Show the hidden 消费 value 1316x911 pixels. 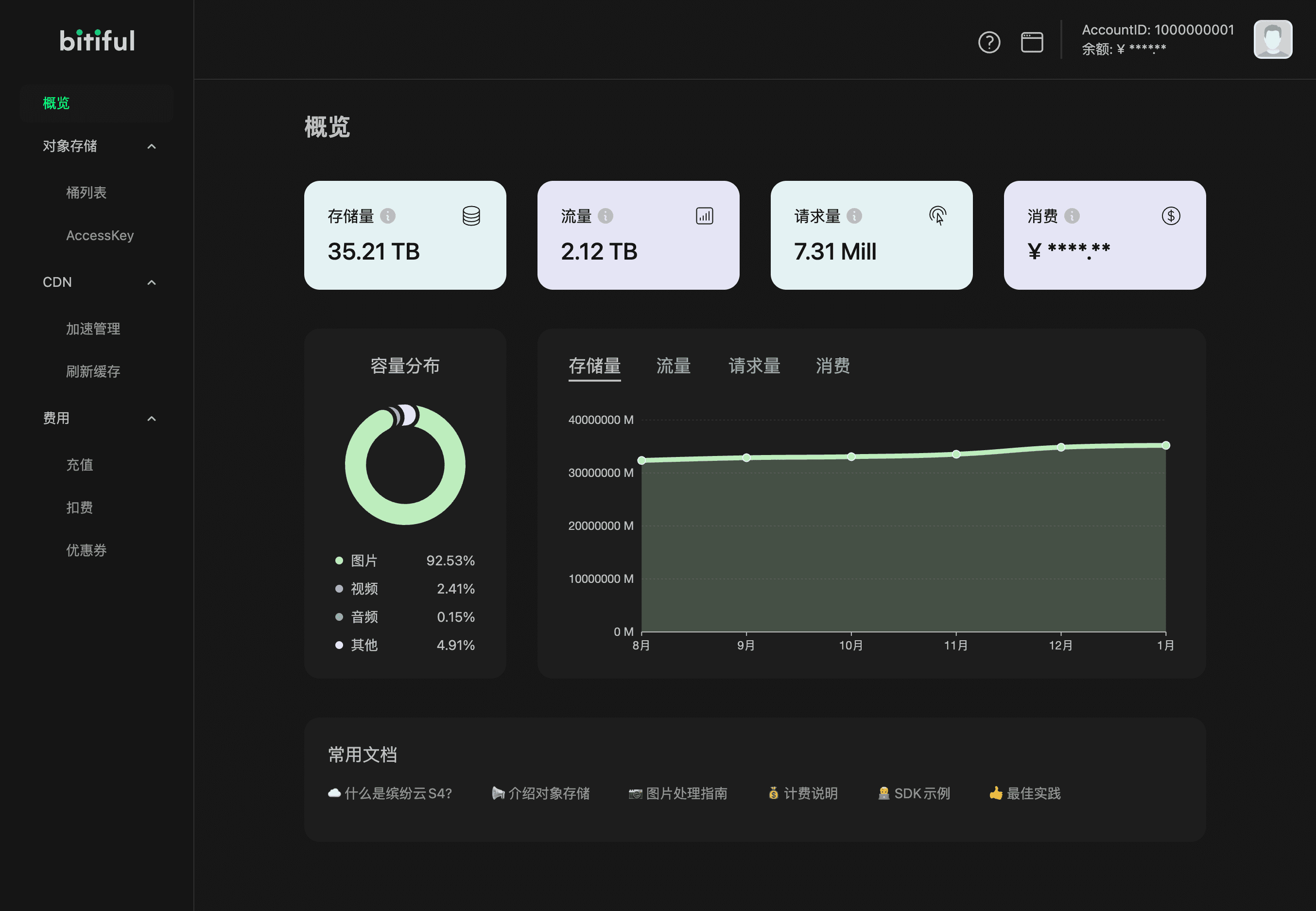1070,249
